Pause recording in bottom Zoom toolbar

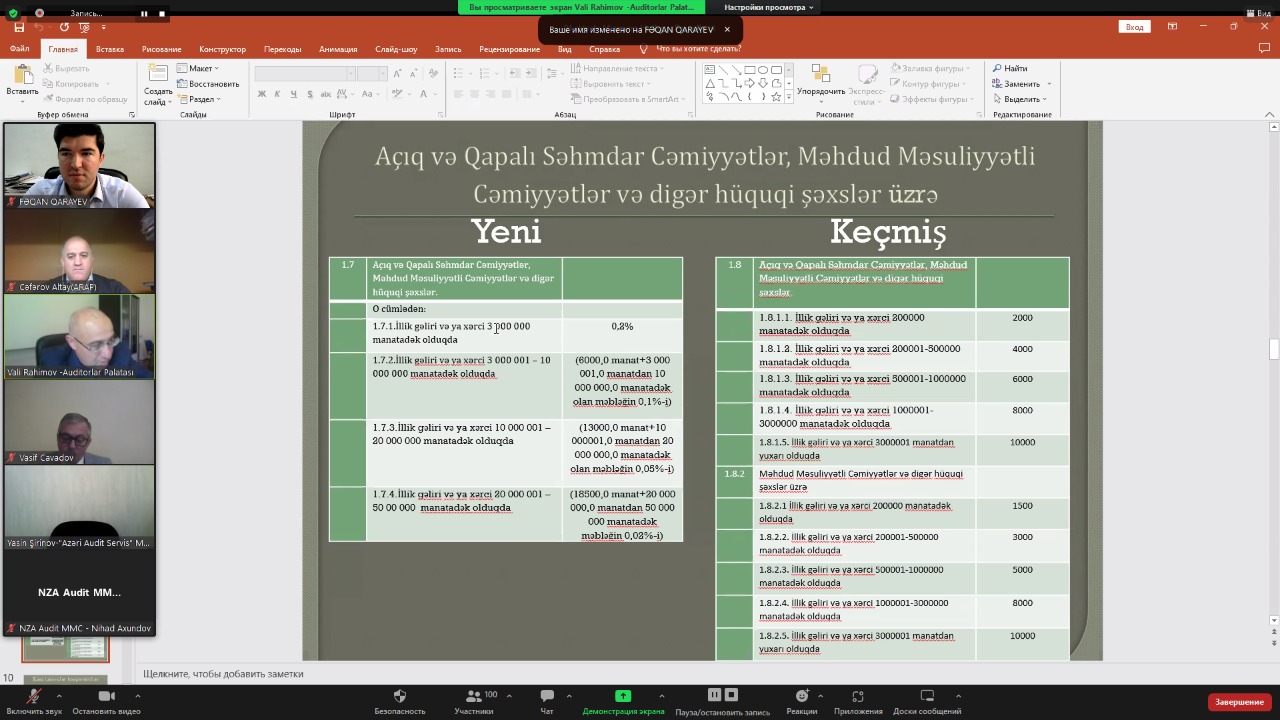coord(714,695)
